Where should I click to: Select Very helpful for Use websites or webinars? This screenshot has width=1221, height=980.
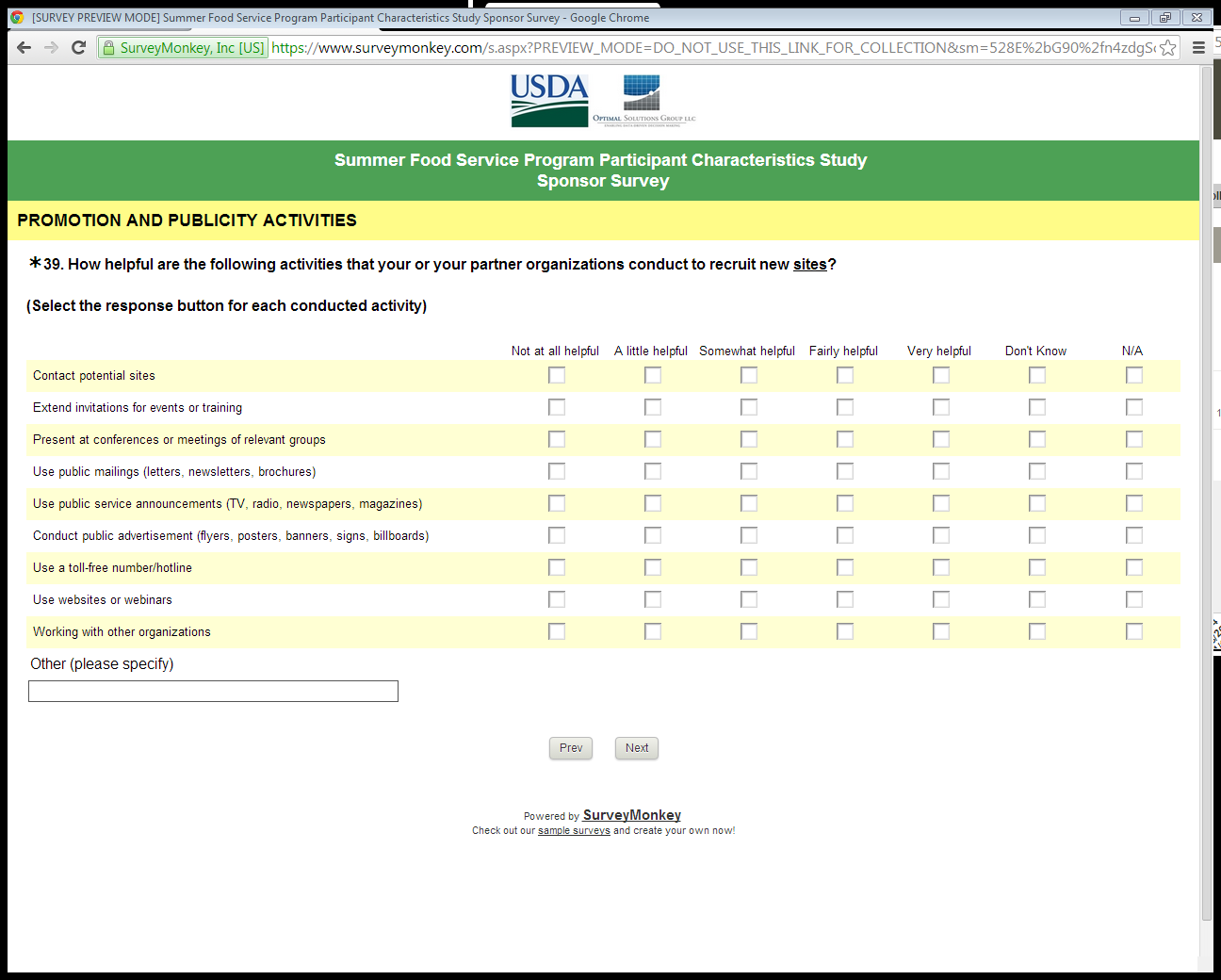click(x=941, y=599)
